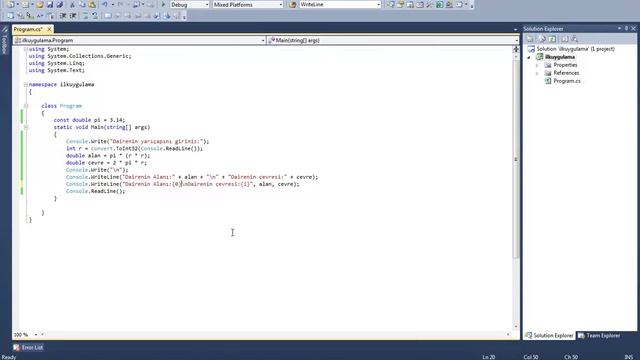Viewport: 640px width, 360px height.
Task: Click View Code icon in Solution Explorer
Action: click(564, 39)
